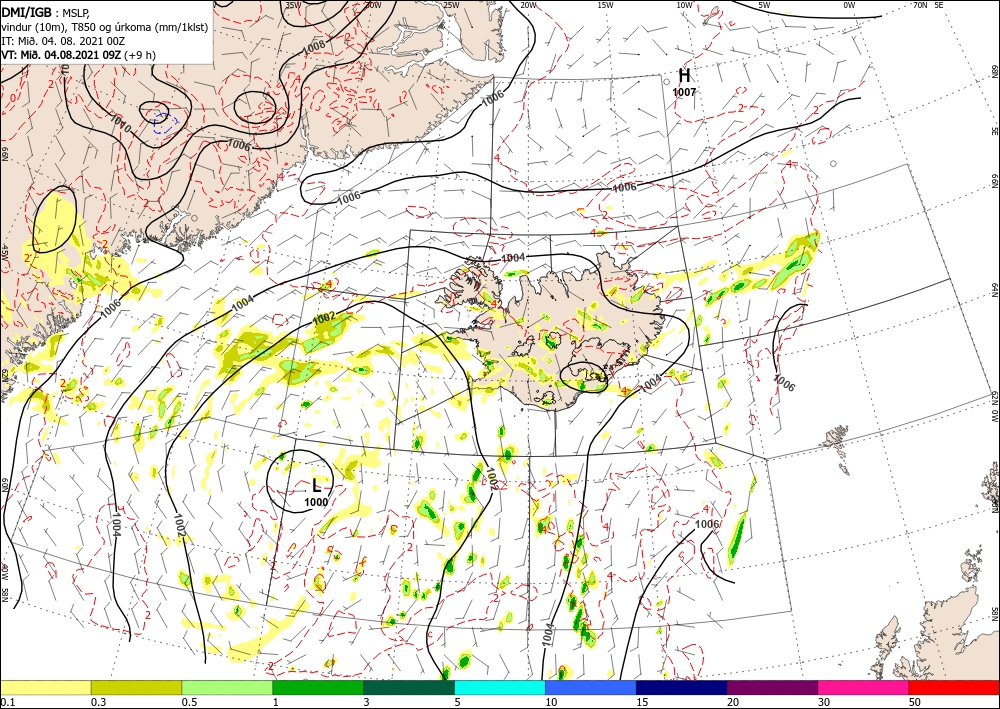The width and height of the screenshot is (1000, 709).
Task: Click the "vindur (10m), T850 og úrkoma" line
Action: [x=105, y=27]
